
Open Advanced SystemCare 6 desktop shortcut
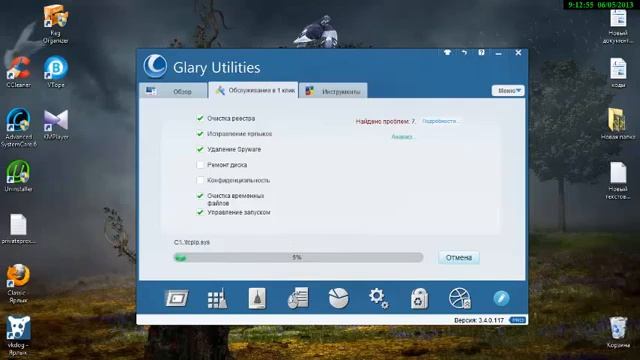coord(18,127)
